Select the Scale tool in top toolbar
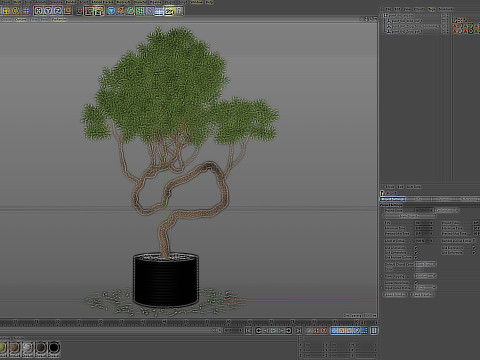 [6, 11]
